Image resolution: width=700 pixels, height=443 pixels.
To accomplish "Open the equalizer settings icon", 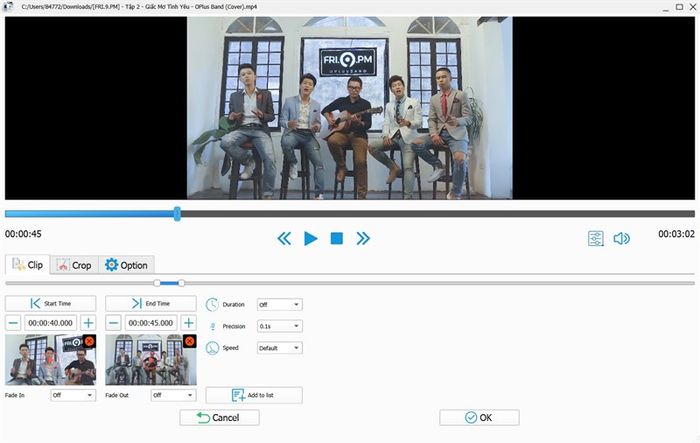I will point(596,238).
